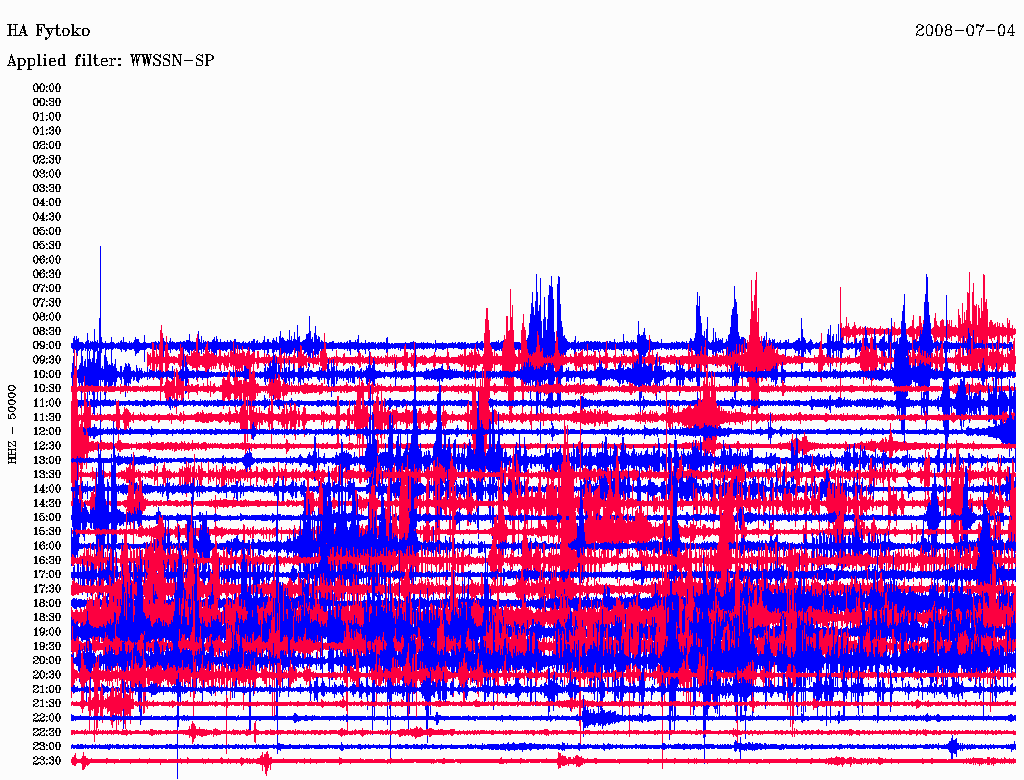This screenshot has height=780, width=1024.
Task: Select the 09:30 time label
Action: point(47,360)
